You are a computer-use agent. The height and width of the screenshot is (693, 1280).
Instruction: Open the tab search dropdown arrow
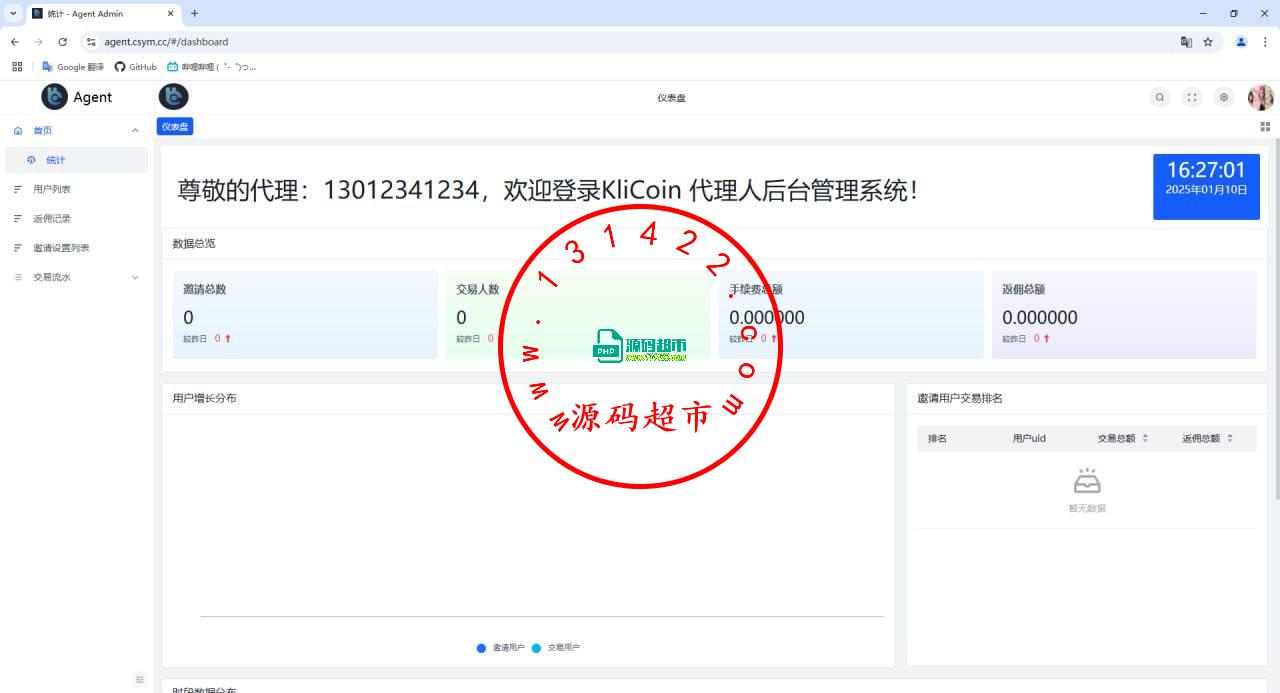(13, 13)
